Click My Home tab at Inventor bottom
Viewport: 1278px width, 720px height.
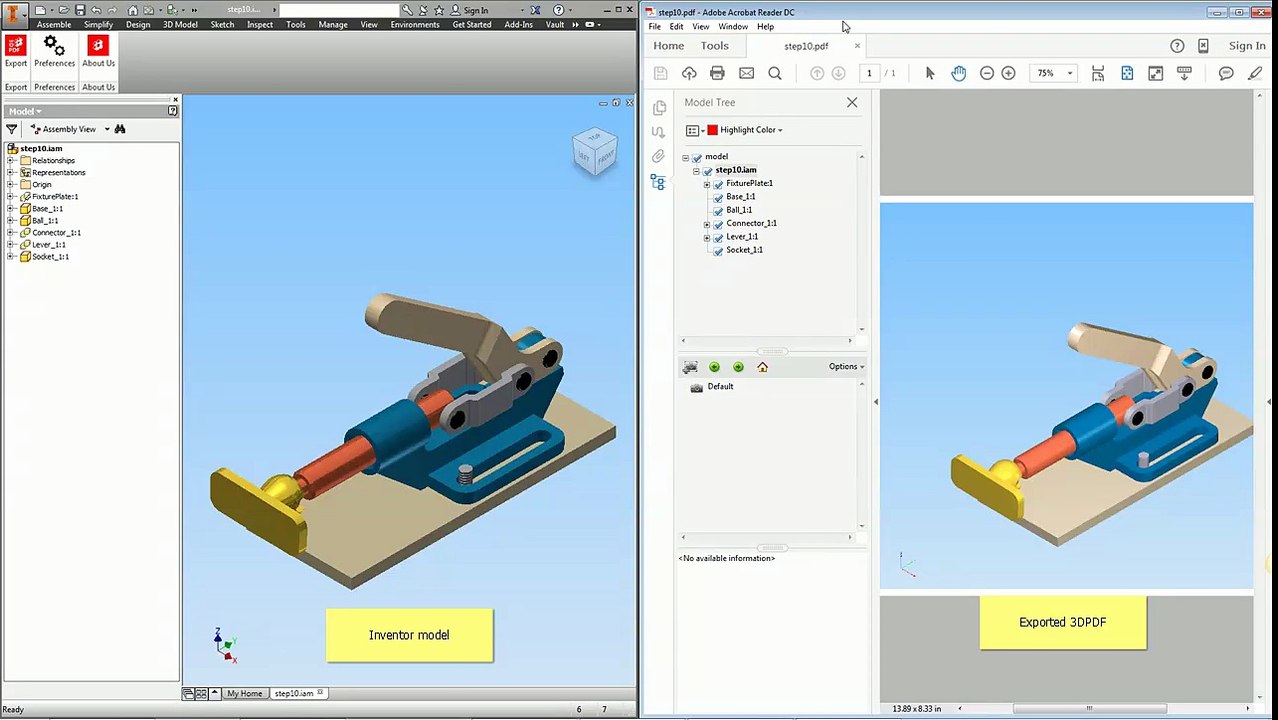(244, 693)
